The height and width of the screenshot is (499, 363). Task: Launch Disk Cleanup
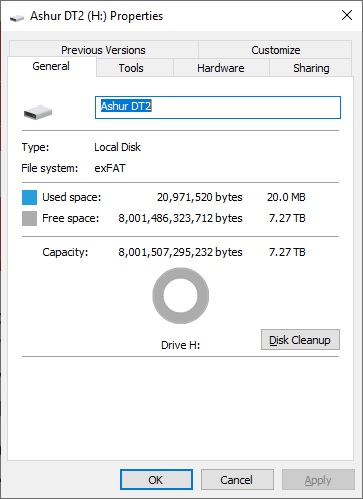[300, 340]
